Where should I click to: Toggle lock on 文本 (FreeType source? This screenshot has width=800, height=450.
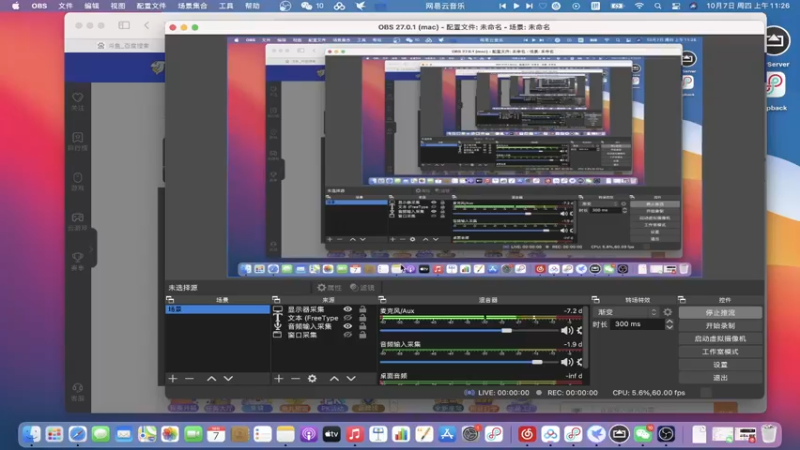pyautogui.click(x=362, y=318)
